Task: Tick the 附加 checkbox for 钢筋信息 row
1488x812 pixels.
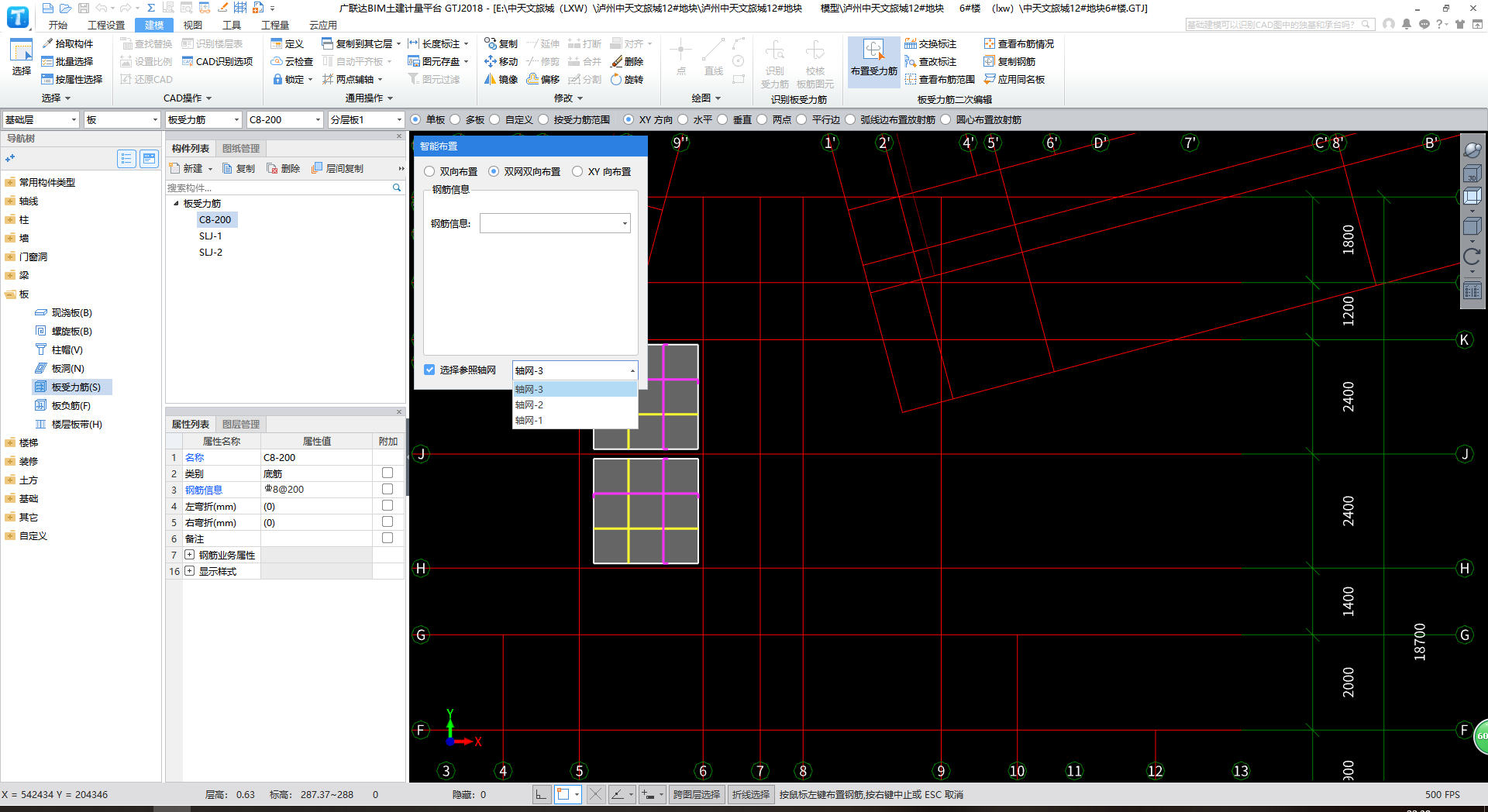Action: tap(387, 489)
